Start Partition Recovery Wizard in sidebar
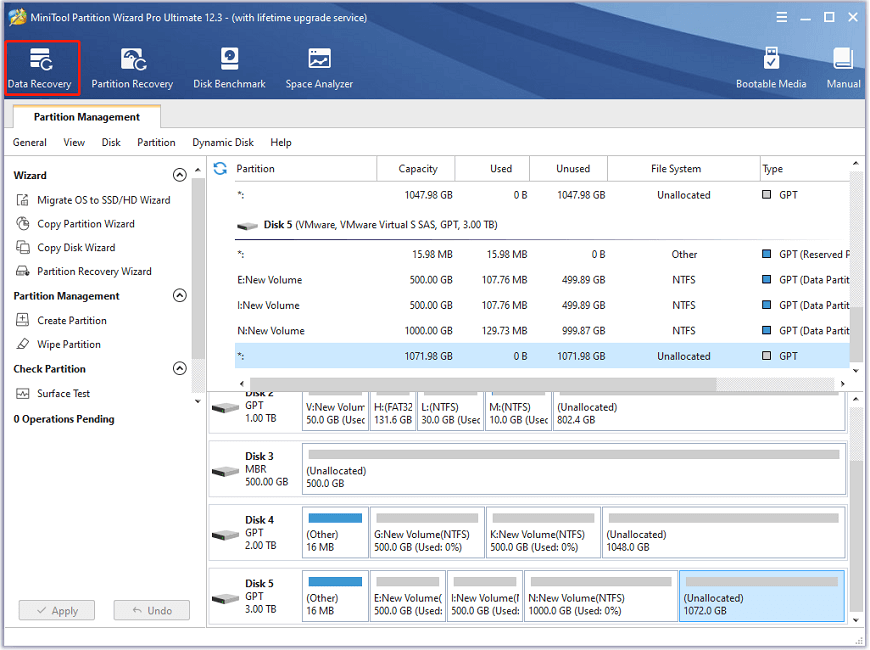Screen dimensions: 870x650 click(x=84, y=271)
